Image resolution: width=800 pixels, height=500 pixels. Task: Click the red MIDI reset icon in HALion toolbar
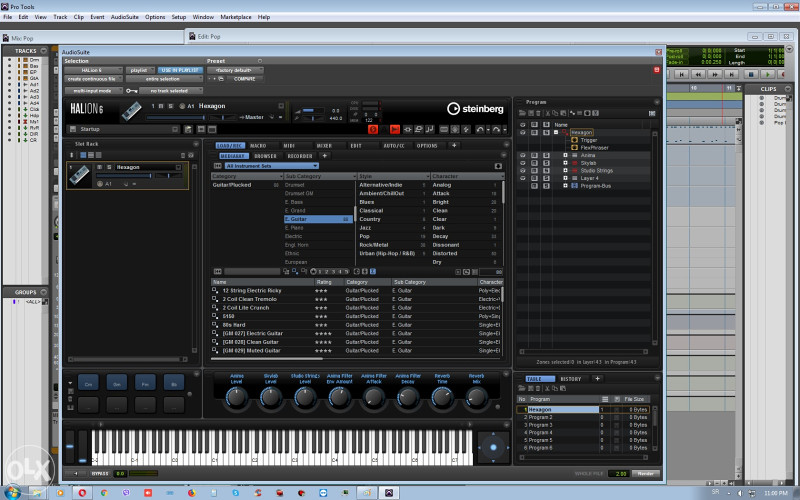click(373, 130)
